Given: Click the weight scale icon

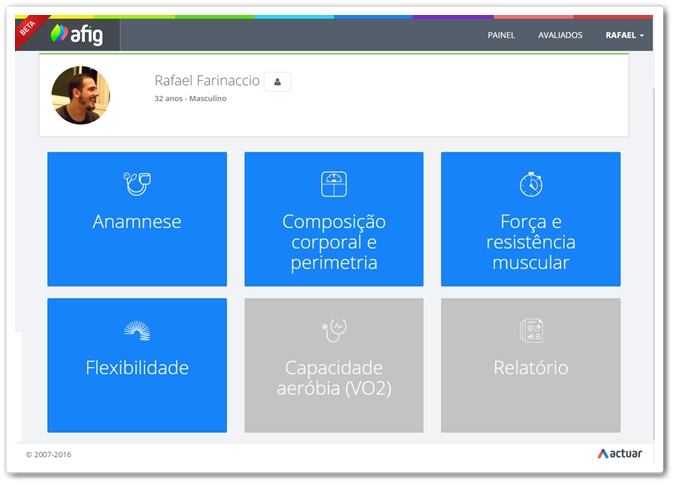Looking at the screenshot, I should [x=334, y=184].
